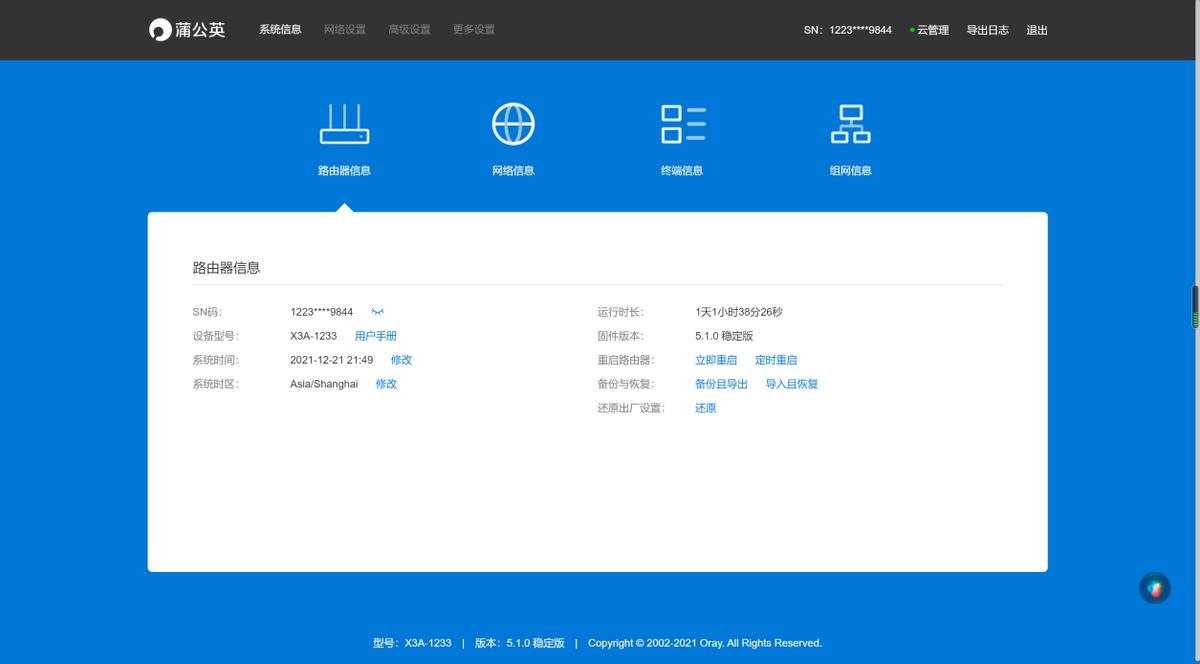Screen dimensions: 1200x664
Task: Click 还原 to restore factory settings
Action: click(704, 407)
